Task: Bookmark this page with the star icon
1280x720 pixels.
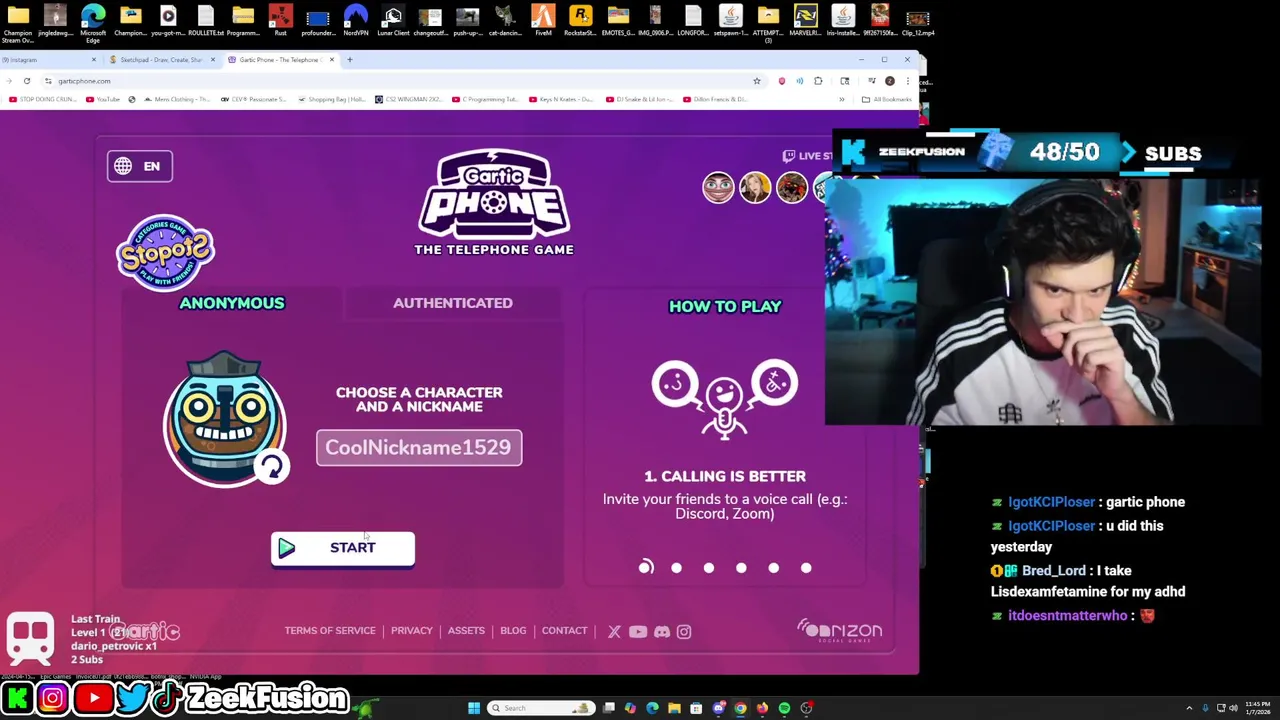Action: coord(757,81)
